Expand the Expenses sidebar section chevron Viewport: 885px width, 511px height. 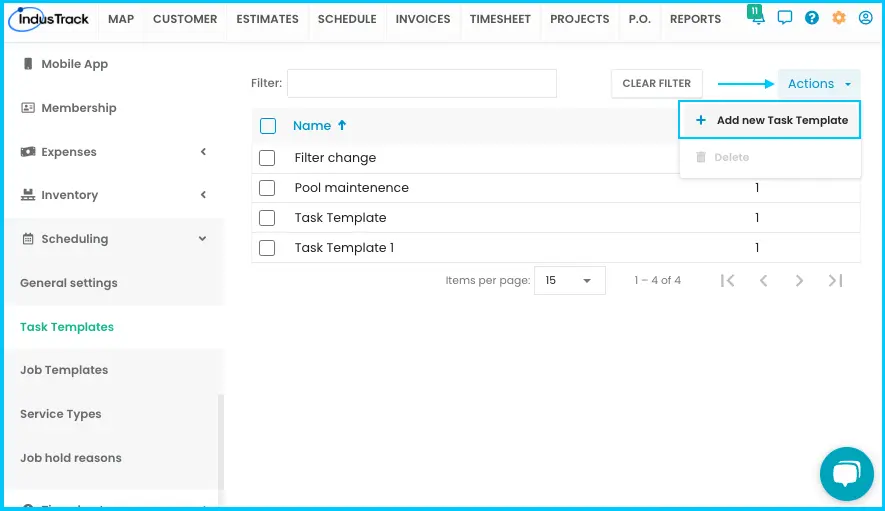click(203, 151)
